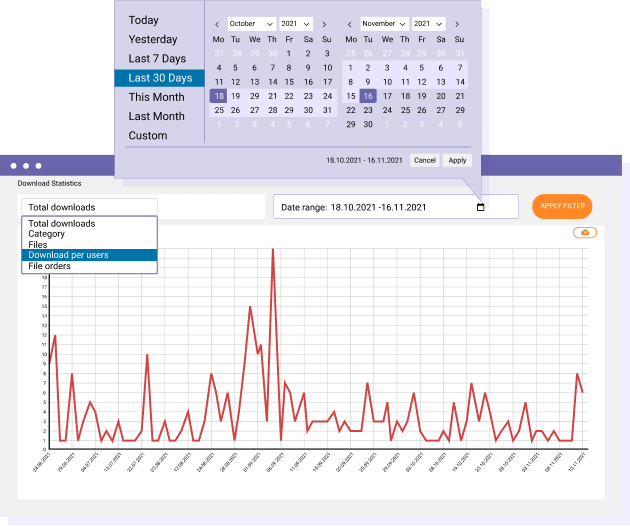This screenshot has height=526, width=630.
Task: Open the Total downloads statistics selector
Action: pos(89,207)
